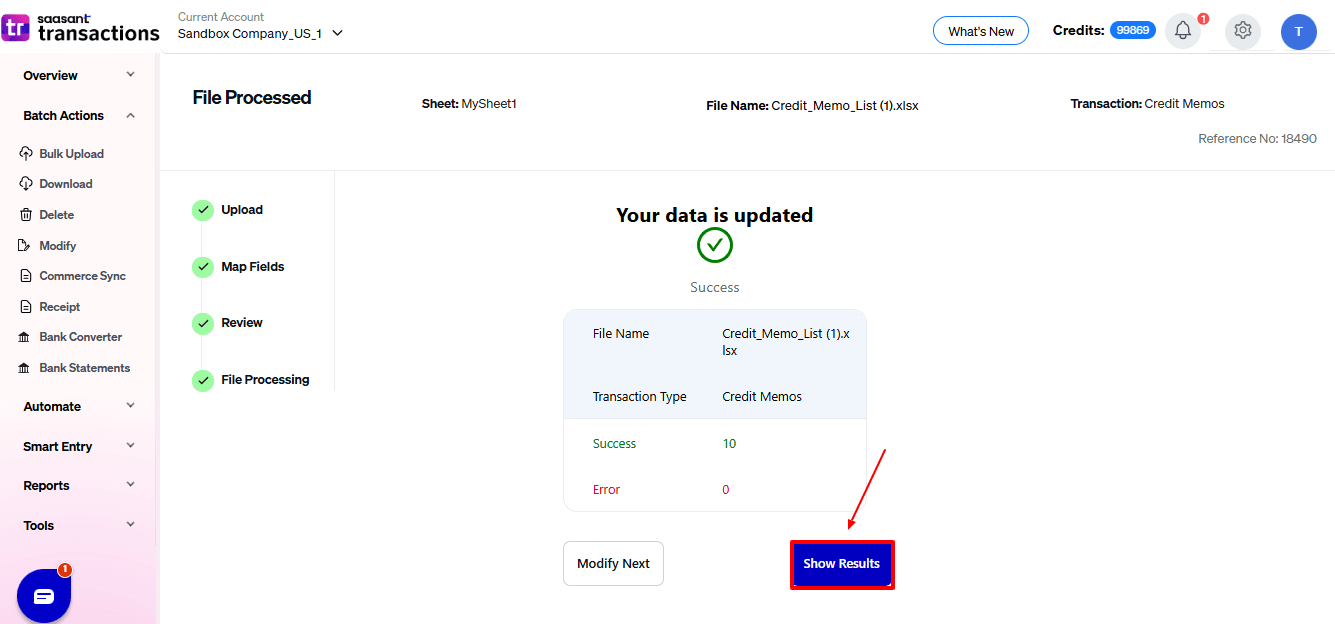Viewport: 1335px width, 624px height.
Task: Open the Modify batch action
Action: pos(59,245)
